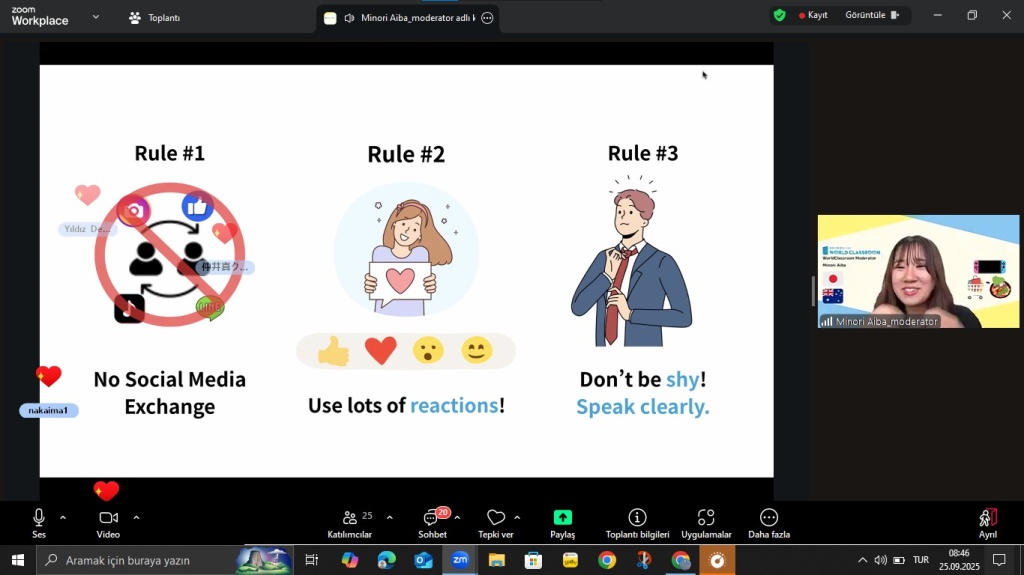Image resolution: width=1024 pixels, height=575 pixels.
Task: Toggle the Kayıt recording indicator
Action: pos(813,15)
